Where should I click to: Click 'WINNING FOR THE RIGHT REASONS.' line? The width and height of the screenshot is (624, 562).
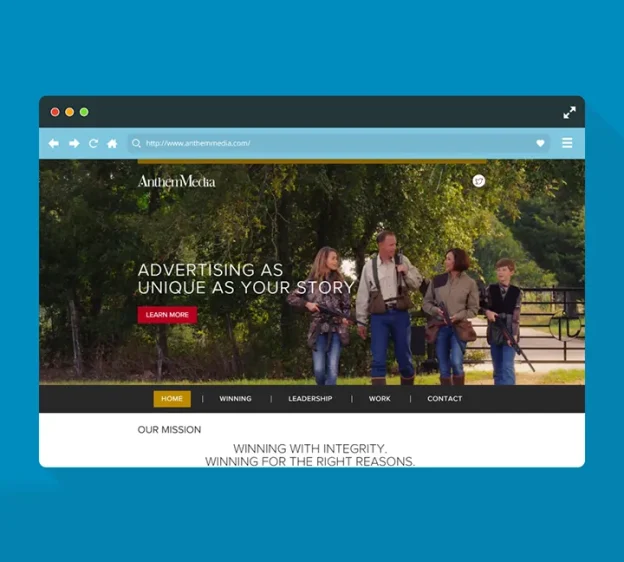[x=310, y=462]
